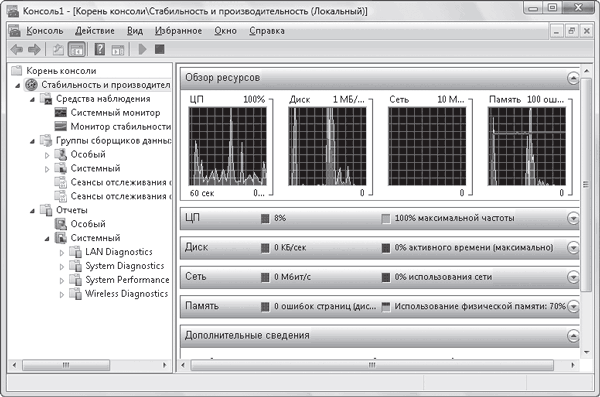
Task: Click the tree pane scroll right arrow
Action: click(165, 365)
